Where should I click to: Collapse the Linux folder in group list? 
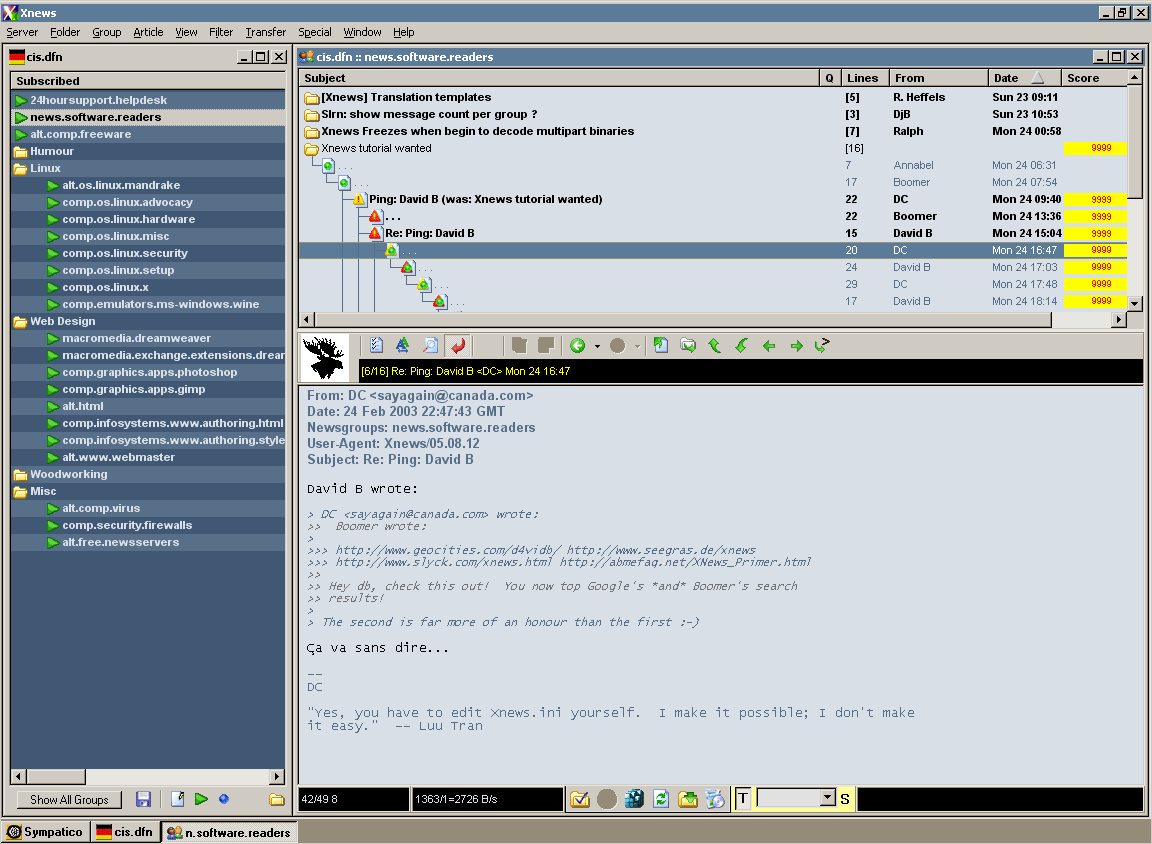click(x=20, y=169)
